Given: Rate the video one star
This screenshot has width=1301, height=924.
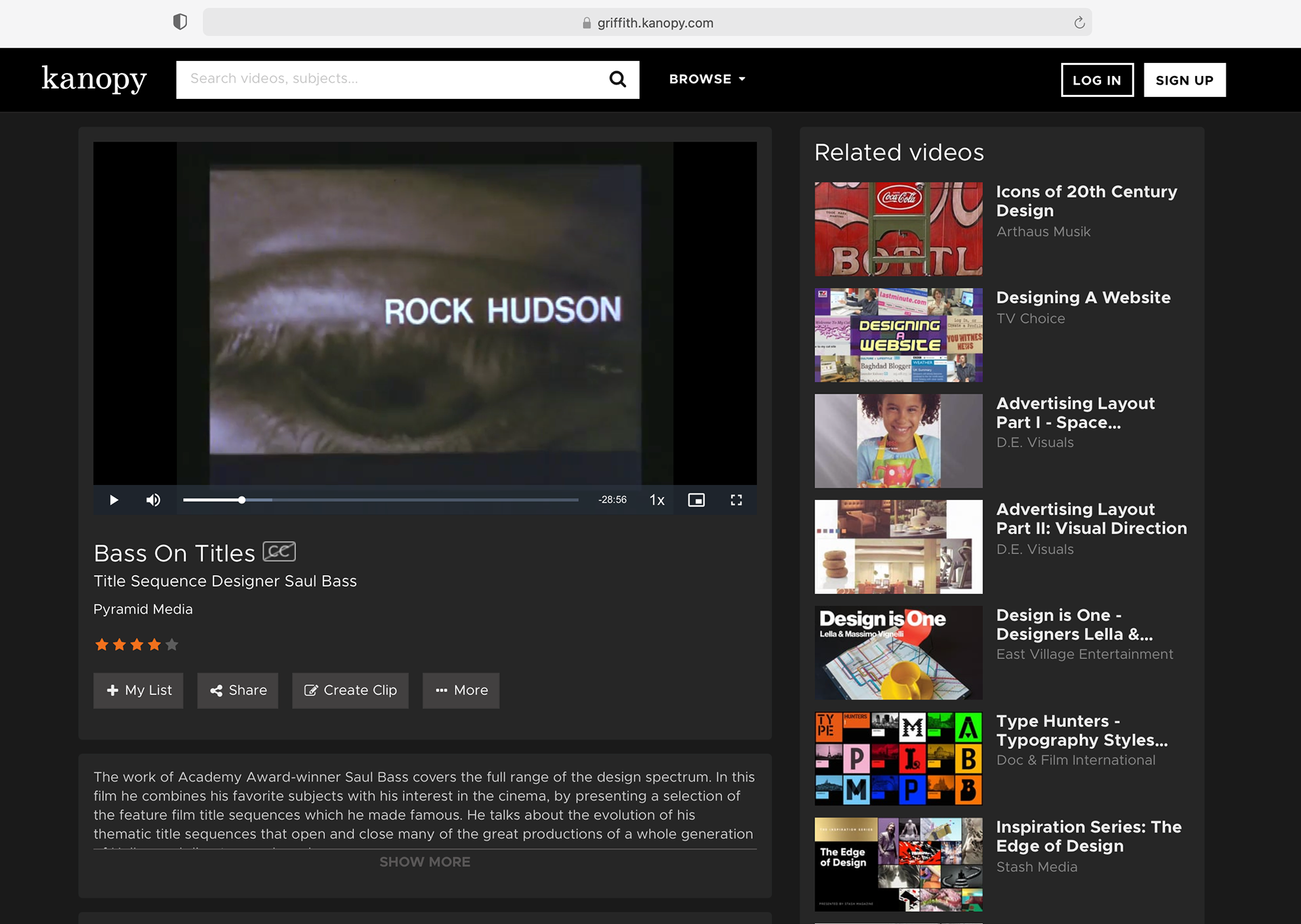Looking at the screenshot, I should point(102,644).
